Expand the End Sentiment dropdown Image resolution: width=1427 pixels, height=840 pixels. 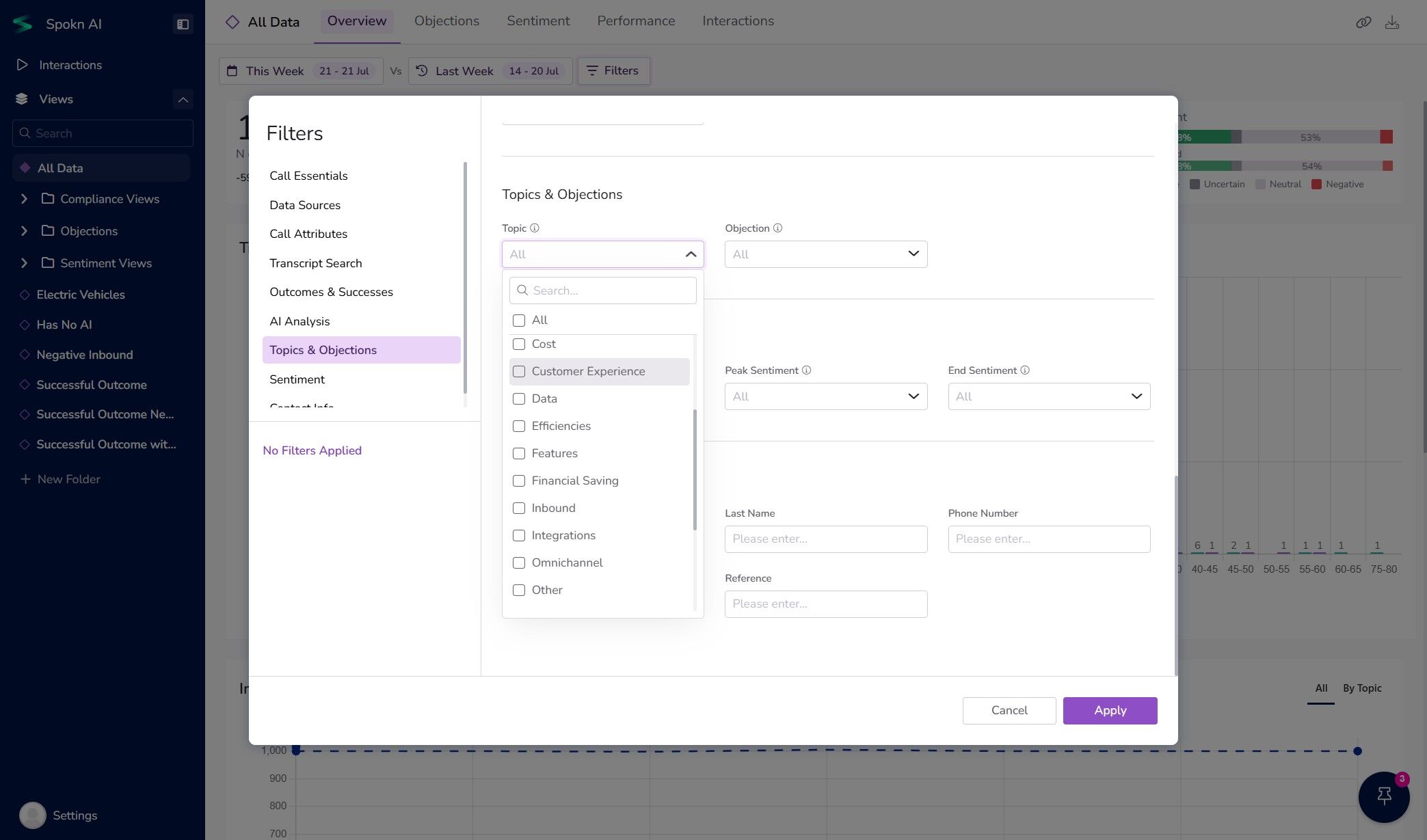(x=1048, y=396)
